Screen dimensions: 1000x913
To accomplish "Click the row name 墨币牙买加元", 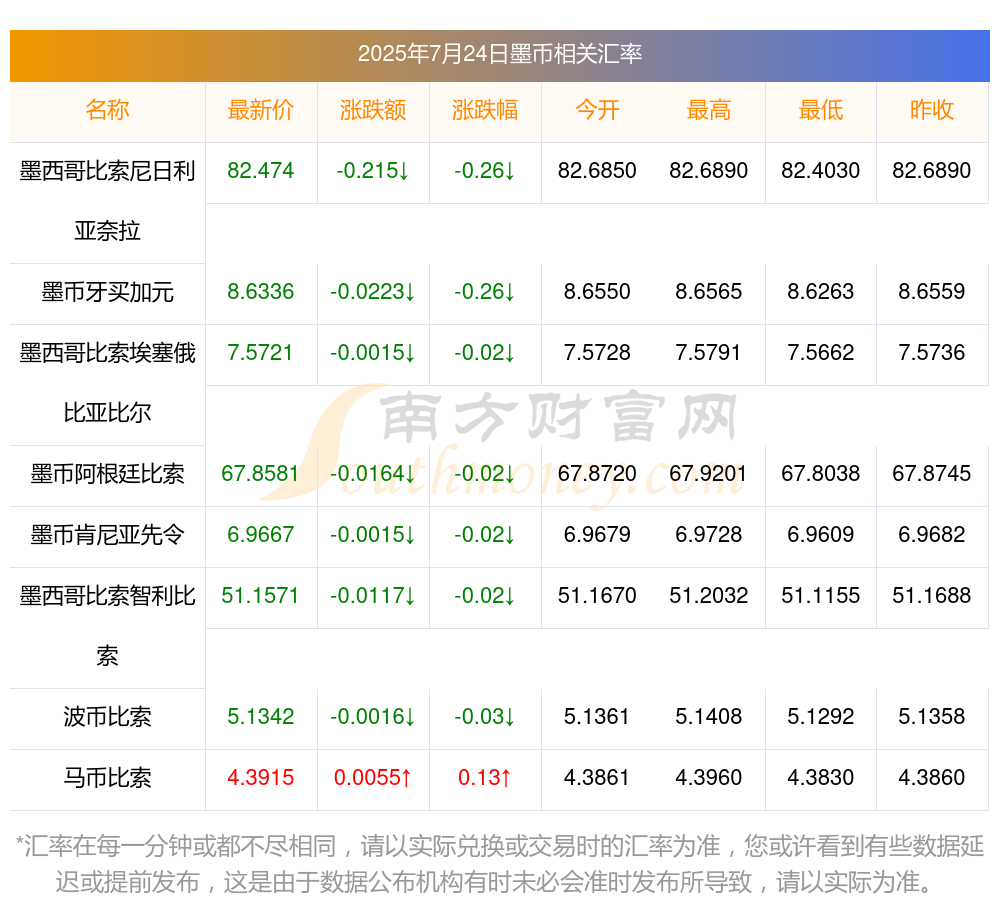I will point(107,292).
